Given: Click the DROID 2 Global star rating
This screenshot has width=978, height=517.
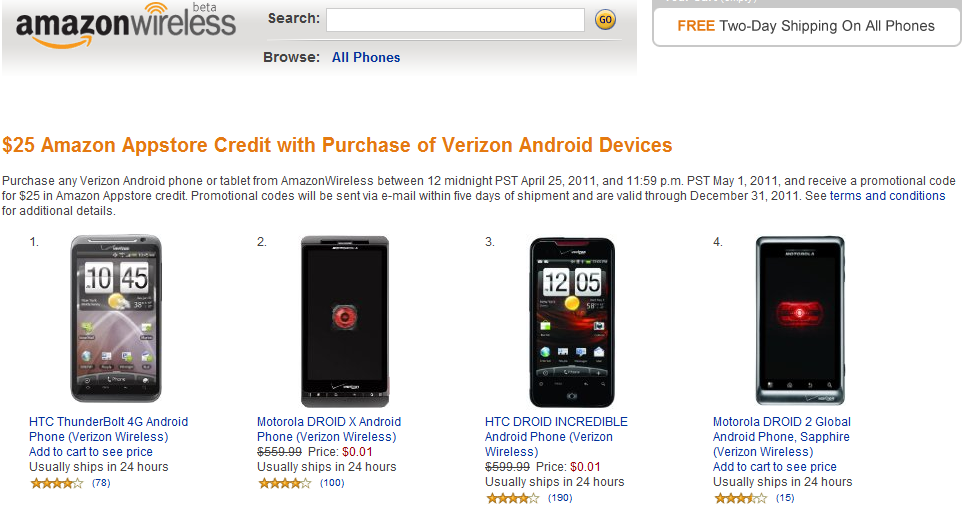Looking at the screenshot, I should click(741, 499).
